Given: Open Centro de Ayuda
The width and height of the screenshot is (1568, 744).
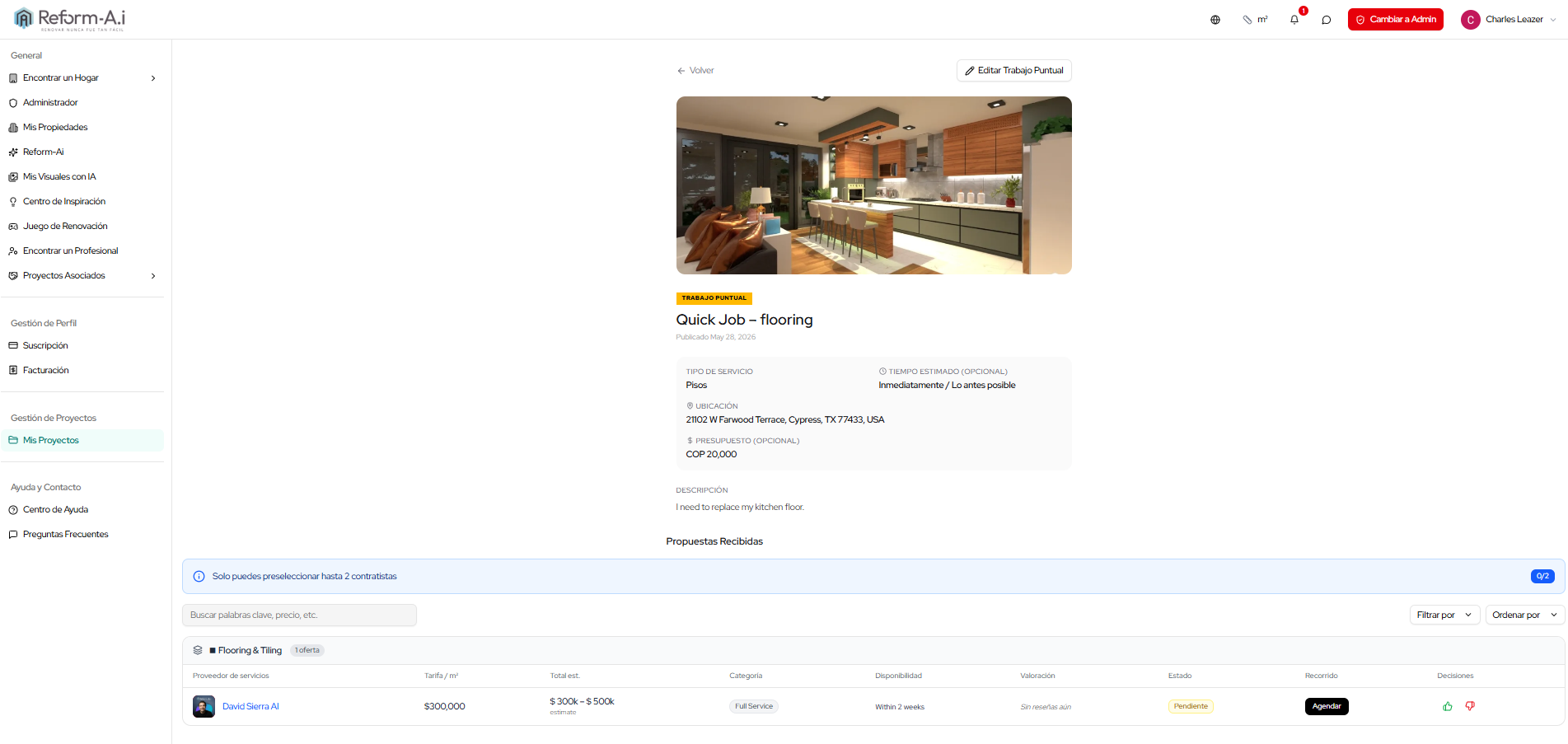Looking at the screenshot, I should tap(55, 510).
